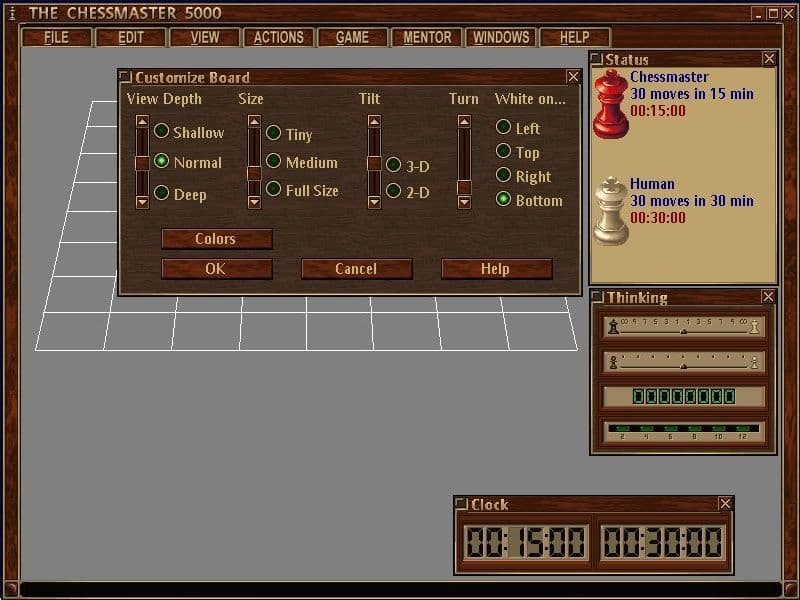
Task: Close the Status window
Action: [x=769, y=59]
